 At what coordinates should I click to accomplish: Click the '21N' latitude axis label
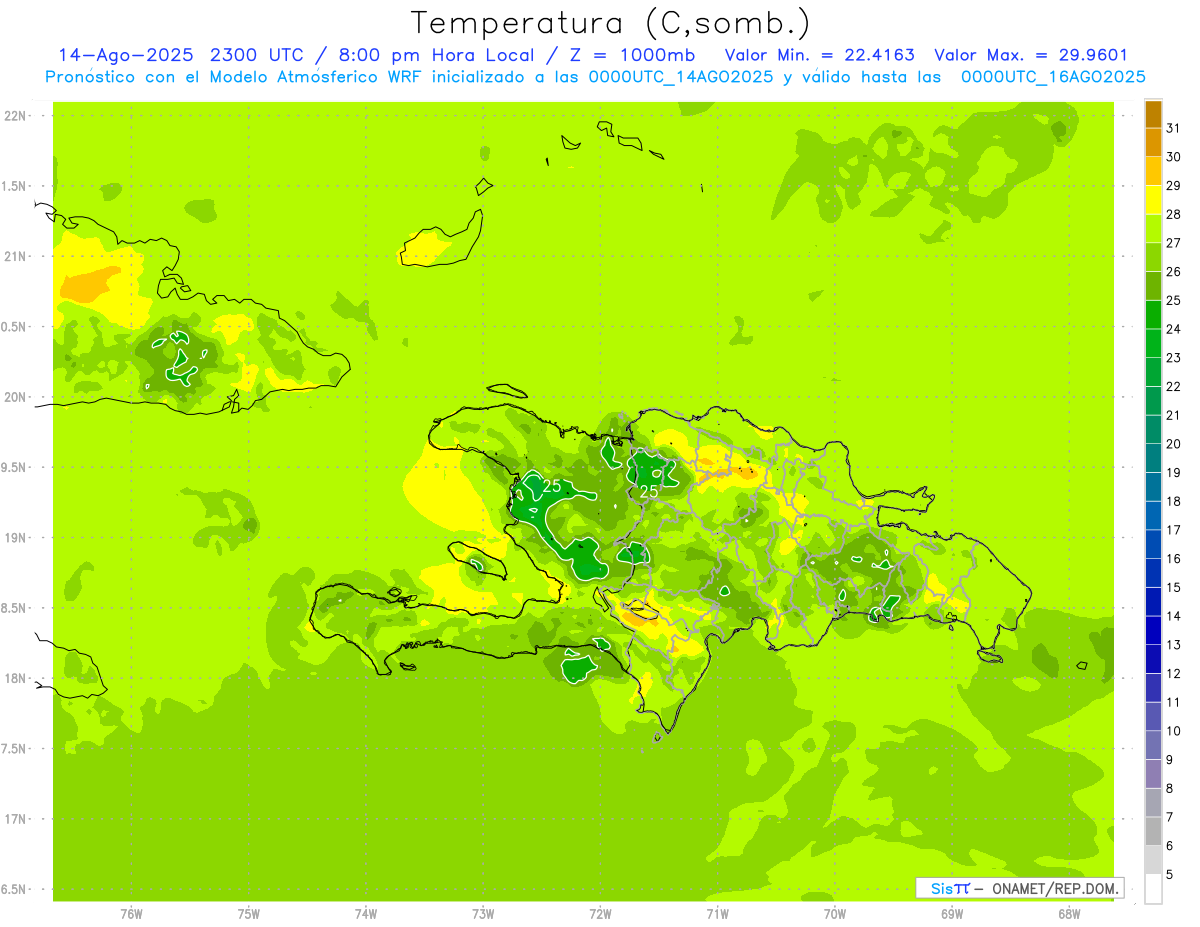click(15, 256)
